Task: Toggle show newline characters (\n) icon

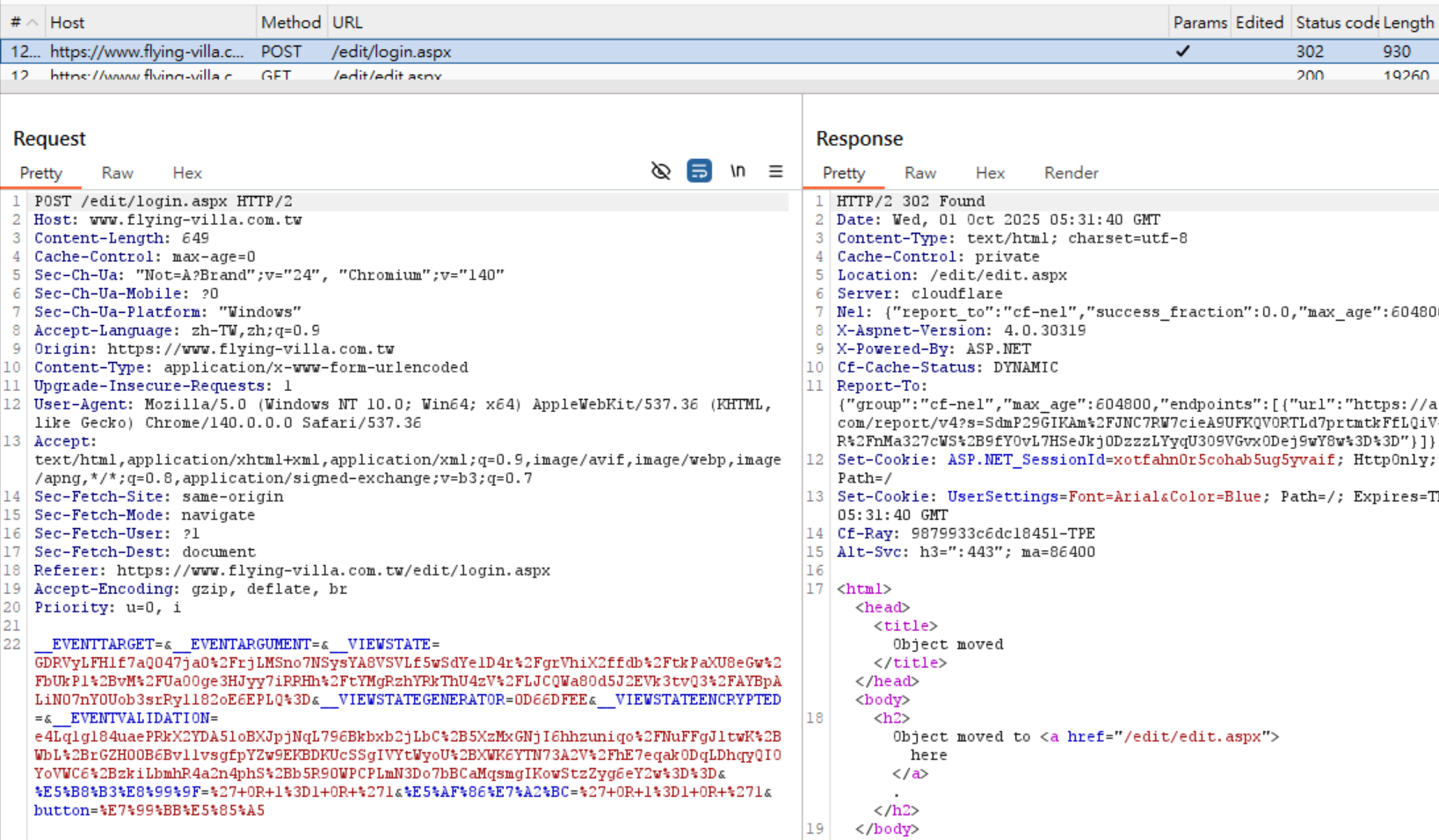Action: 738,171
